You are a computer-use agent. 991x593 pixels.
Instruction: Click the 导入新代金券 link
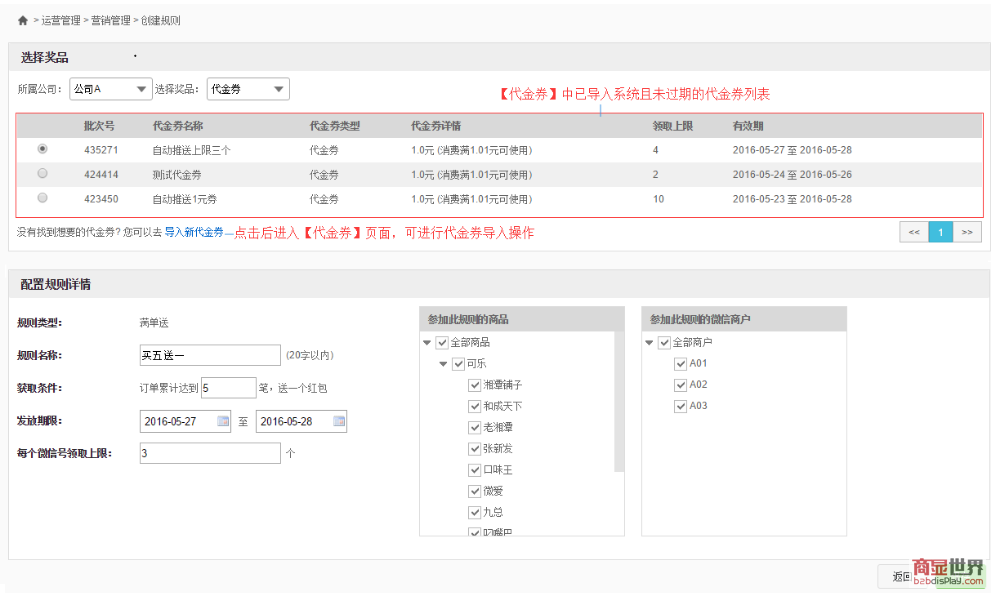tap(193, 232)
